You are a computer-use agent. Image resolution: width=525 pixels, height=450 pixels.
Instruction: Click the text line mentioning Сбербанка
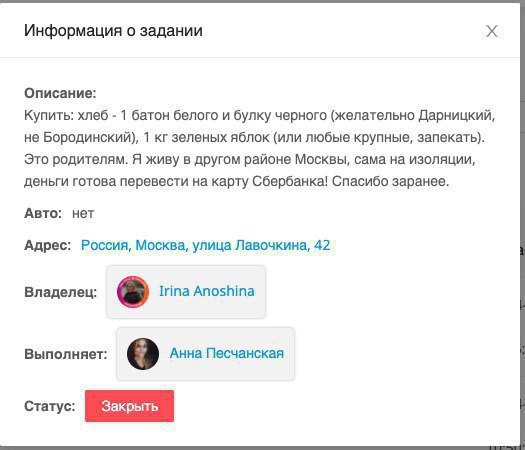(x=237, y=181)
